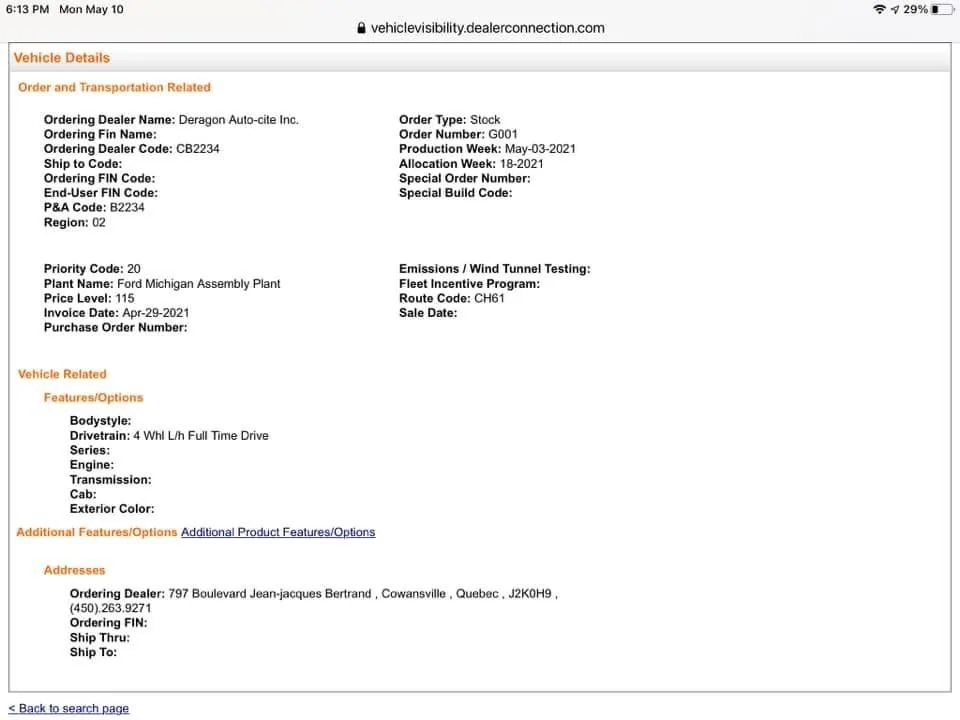960x720 pixels.
Task: Open Additional Product Features/Options link
Action: point(278,532)
